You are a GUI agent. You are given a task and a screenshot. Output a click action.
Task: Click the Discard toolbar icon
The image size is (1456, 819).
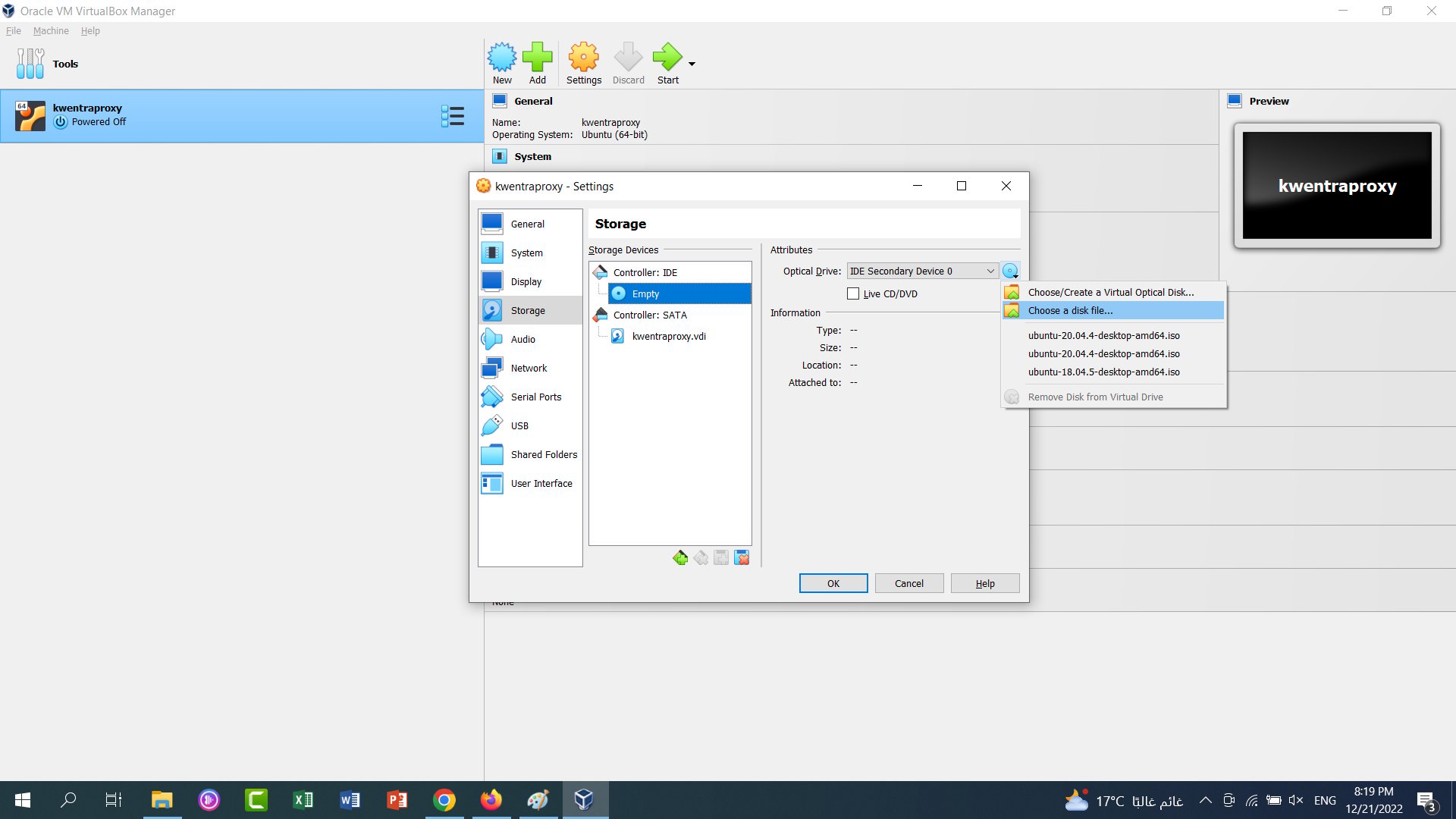[629, 63]
